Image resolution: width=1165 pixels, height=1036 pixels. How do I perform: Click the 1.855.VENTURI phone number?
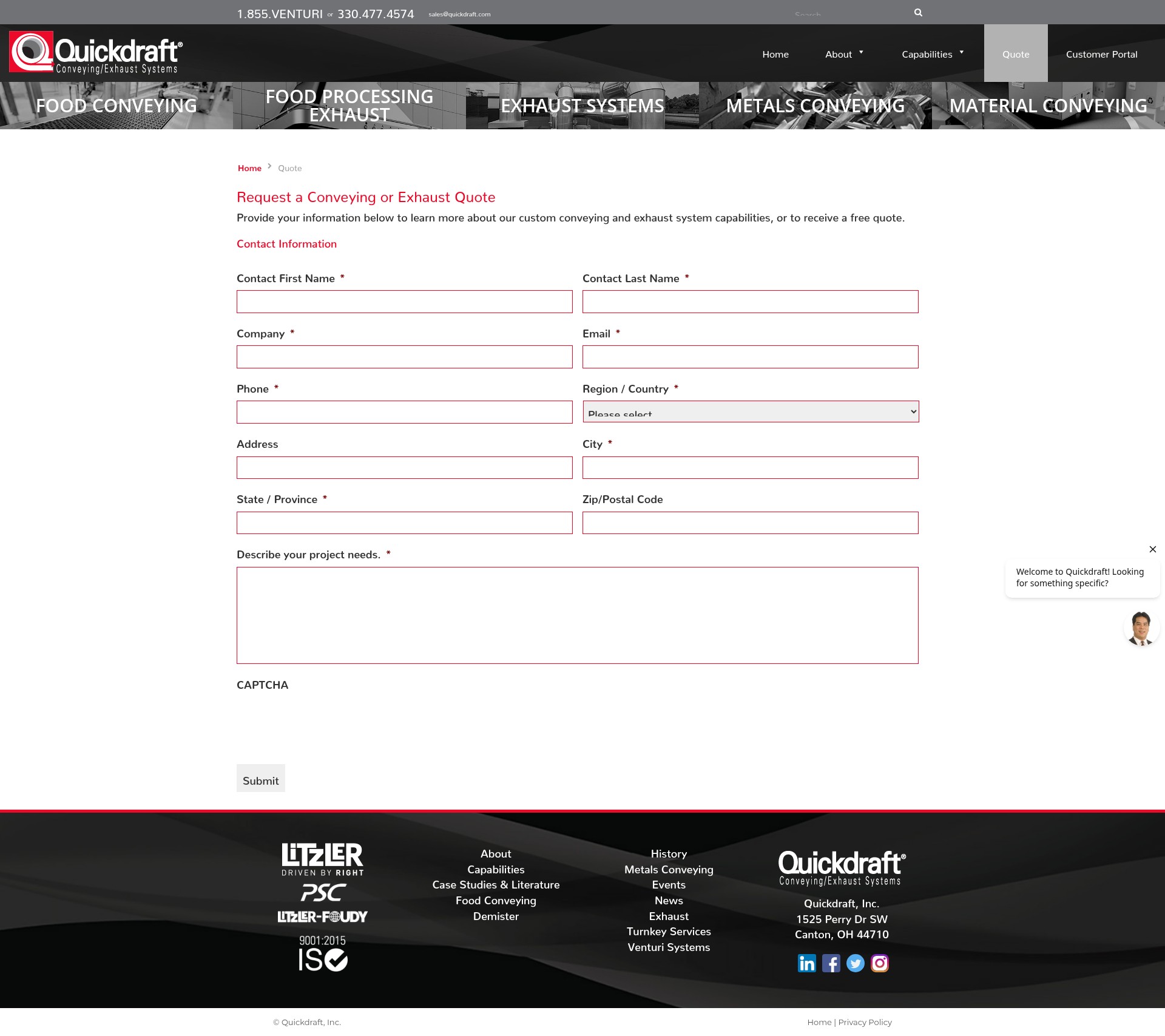280,14
